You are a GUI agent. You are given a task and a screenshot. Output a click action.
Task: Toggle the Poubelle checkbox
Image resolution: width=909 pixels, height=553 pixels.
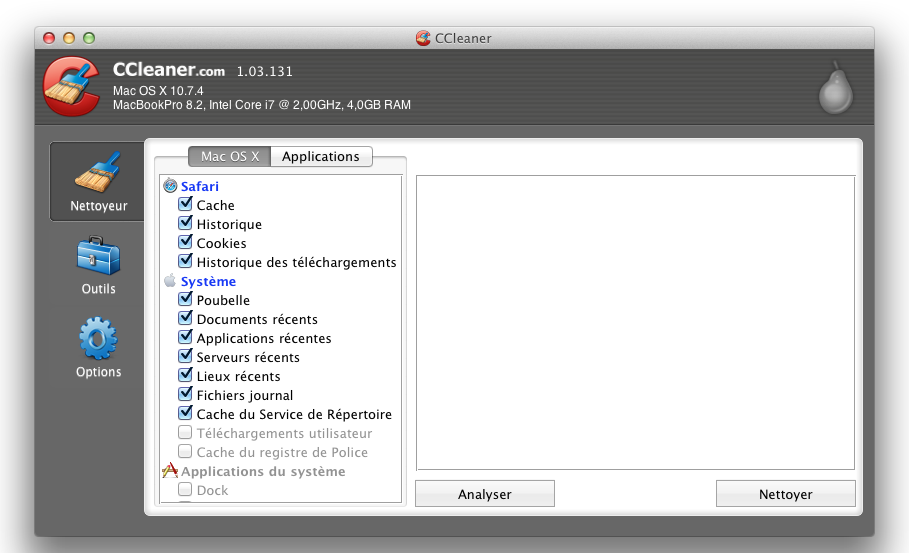click(x=185, y=300)
